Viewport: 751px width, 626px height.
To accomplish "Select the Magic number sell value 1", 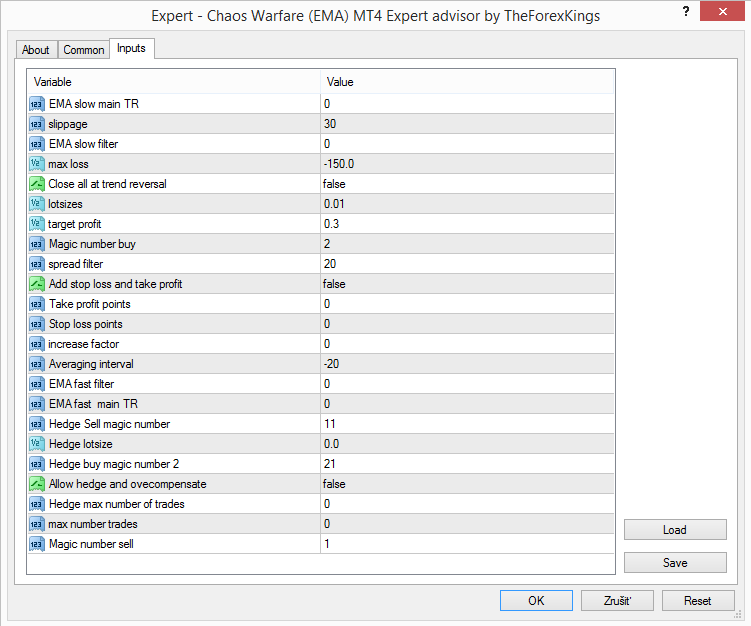I will [x=327, y=544].
